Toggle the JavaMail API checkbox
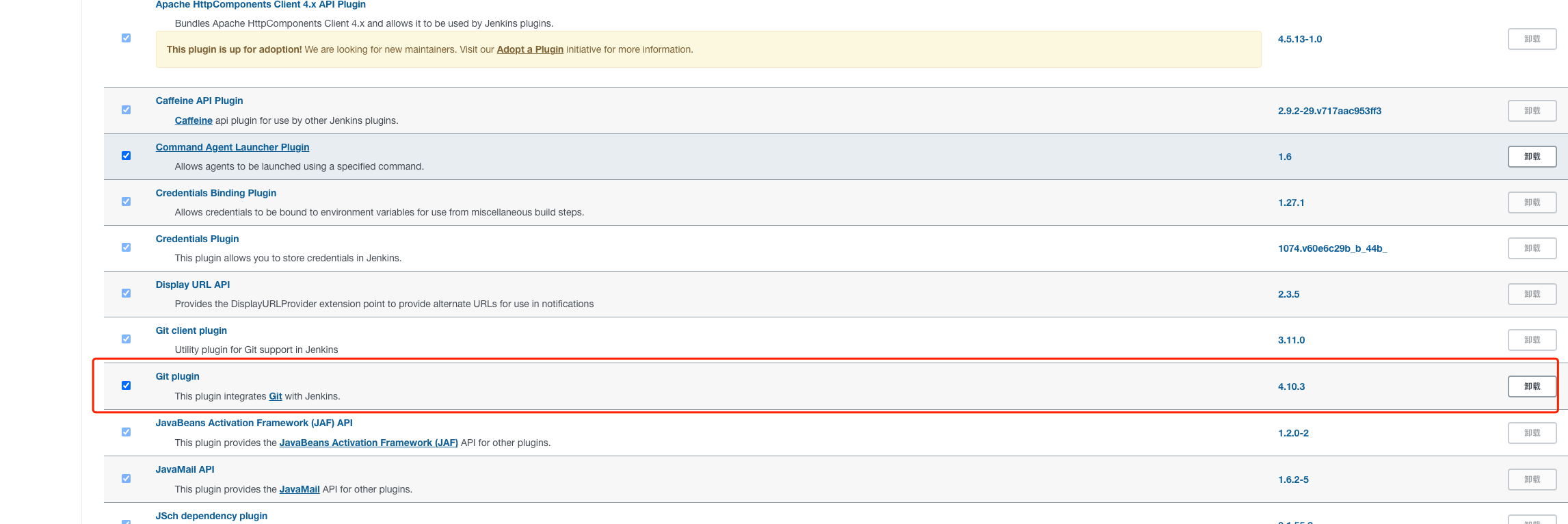The image size is (1568, 524). pyautogui.click(x=126, y=479)
